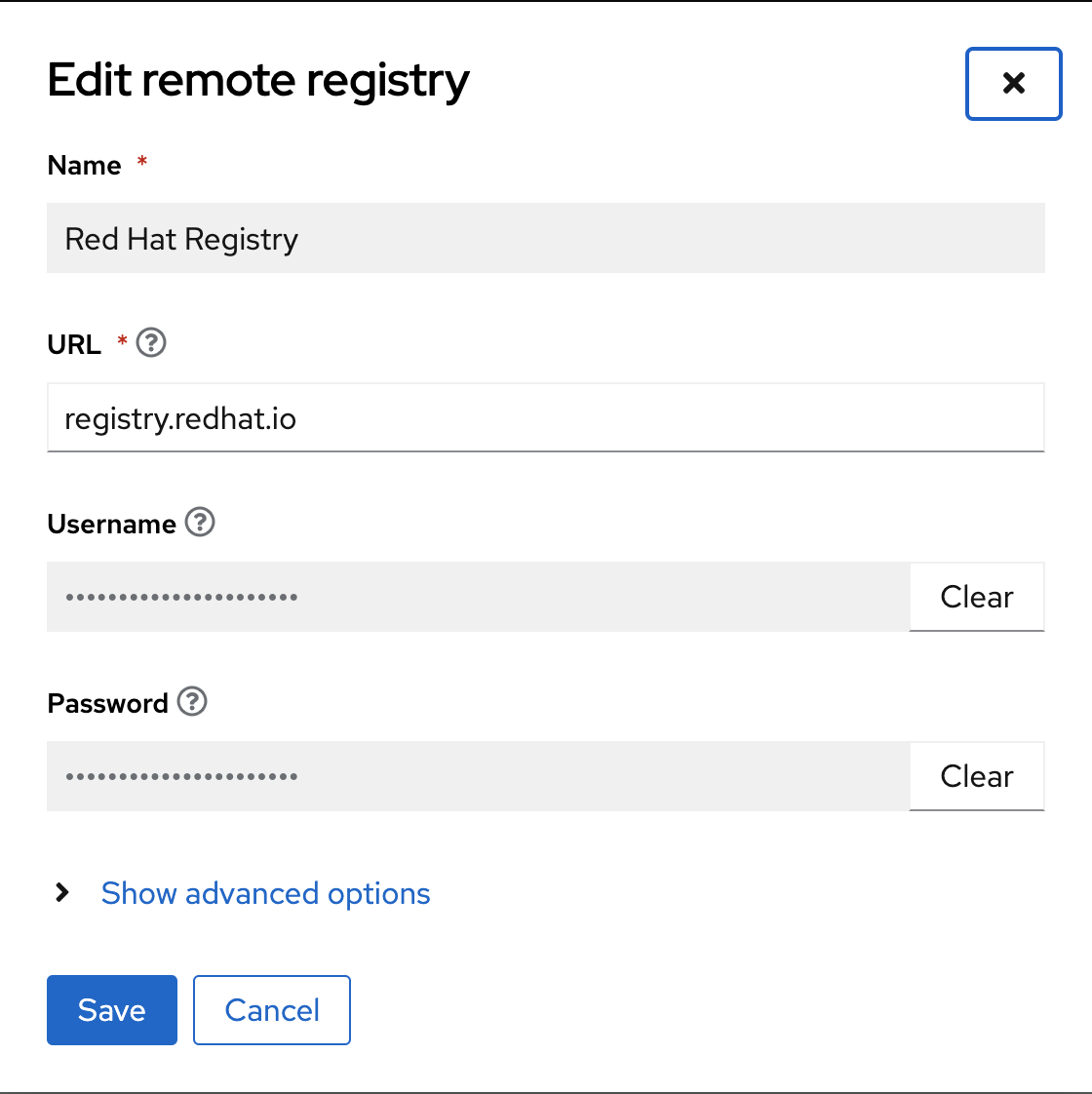Screen dimensions: 1092x1094
Task: Click the Password question mark icon
Action: click(192, 702)
